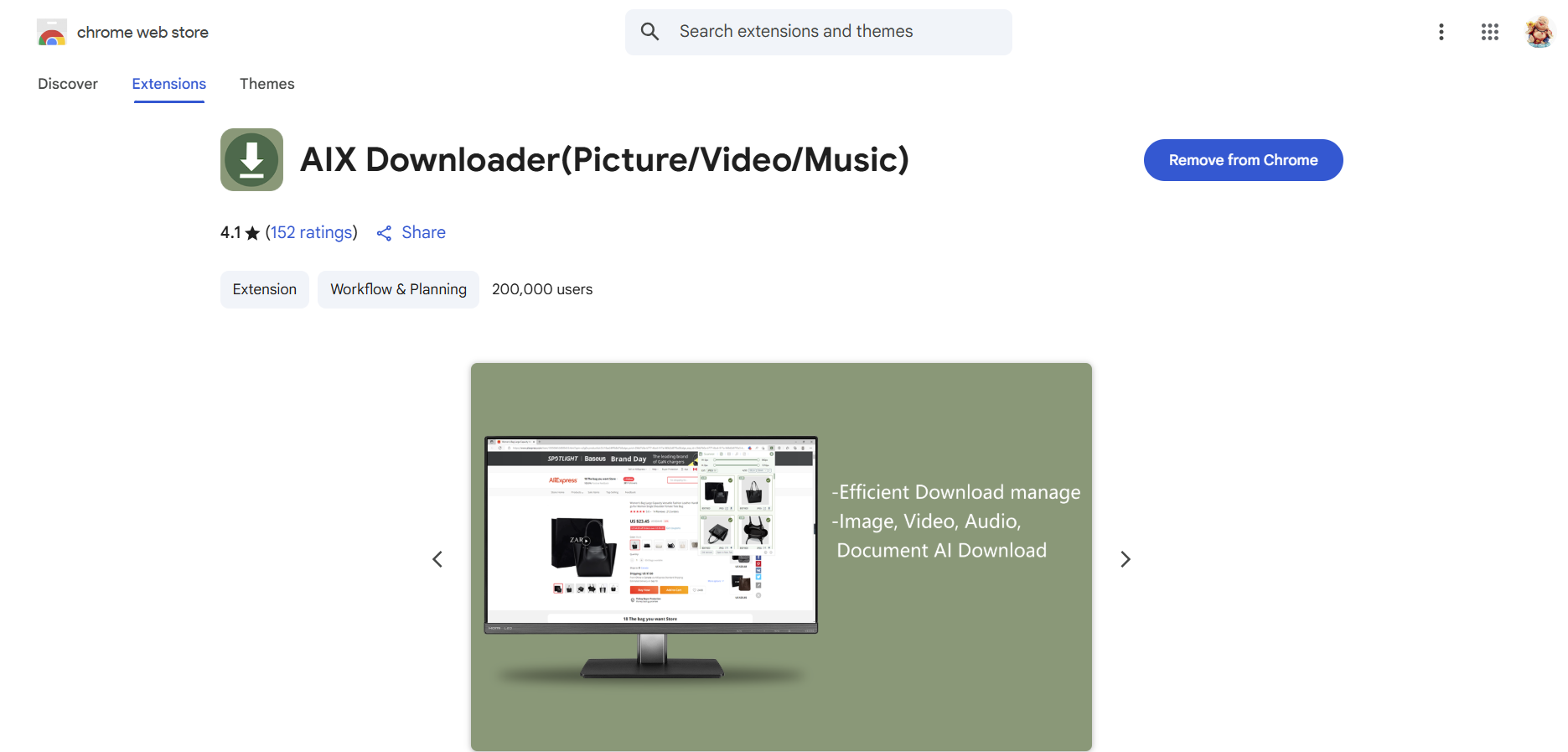The height and width of the screenshot is (752, 1568).
Task: Select the Extensions tab
Action: (x=168, y=84)
